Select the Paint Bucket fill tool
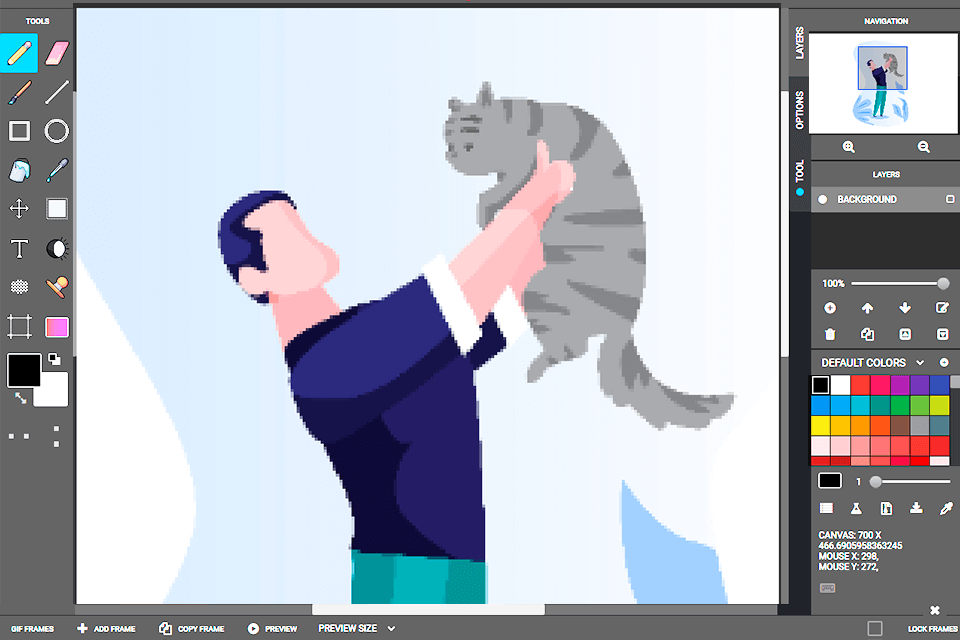This screenshot has height=640, width=960. coord(19,170)
